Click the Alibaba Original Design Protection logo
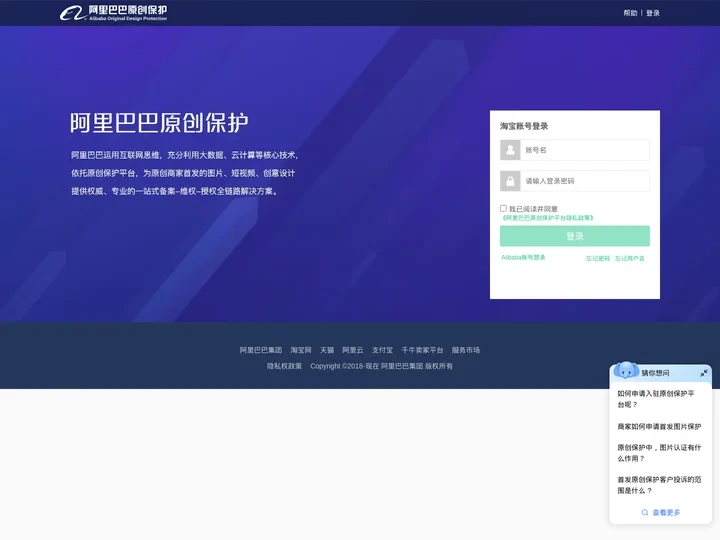 113,13
